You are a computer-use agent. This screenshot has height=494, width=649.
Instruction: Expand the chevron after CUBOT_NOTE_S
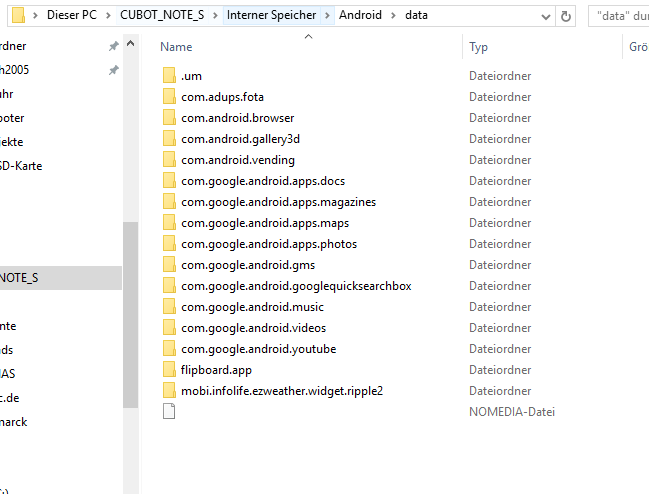pos(214,16)
